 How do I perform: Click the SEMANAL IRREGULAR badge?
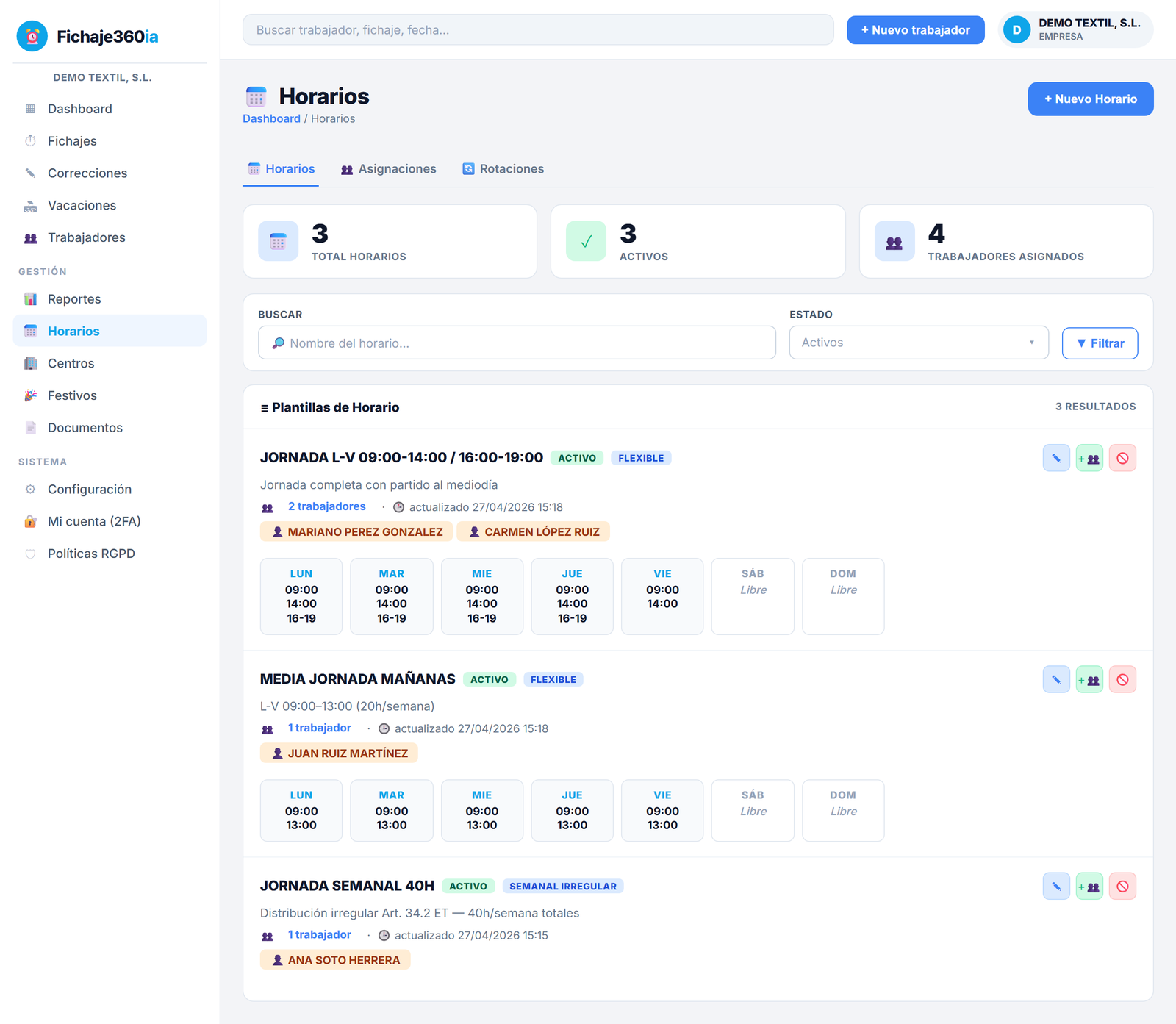(563, 886)
